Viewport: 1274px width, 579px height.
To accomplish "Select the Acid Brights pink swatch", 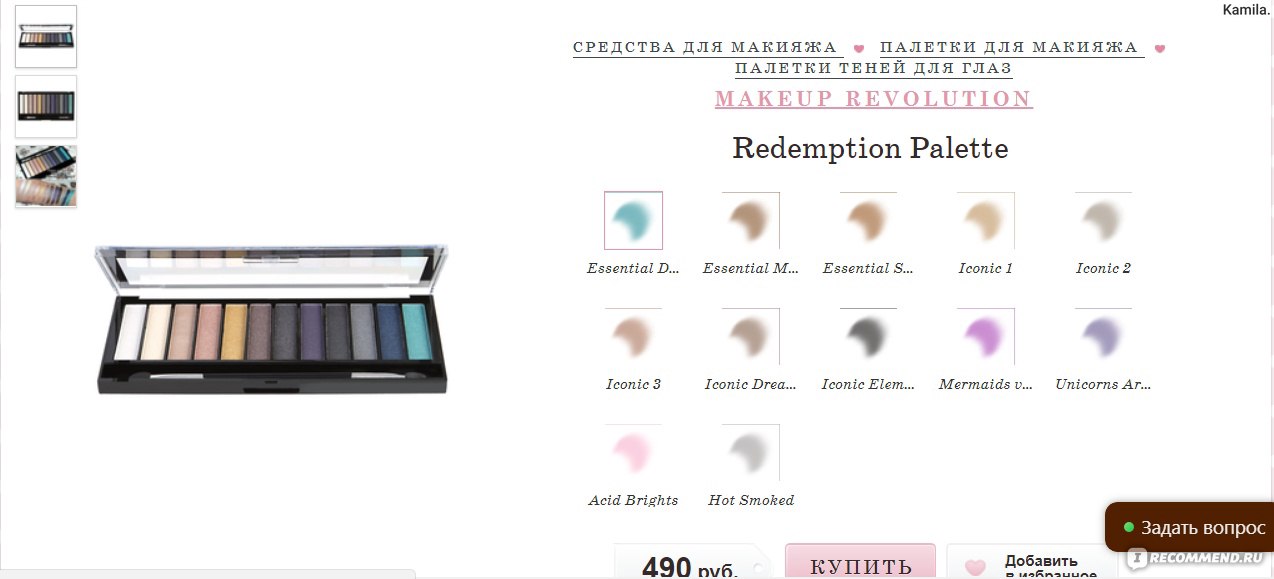I will (x=633, y=452).
